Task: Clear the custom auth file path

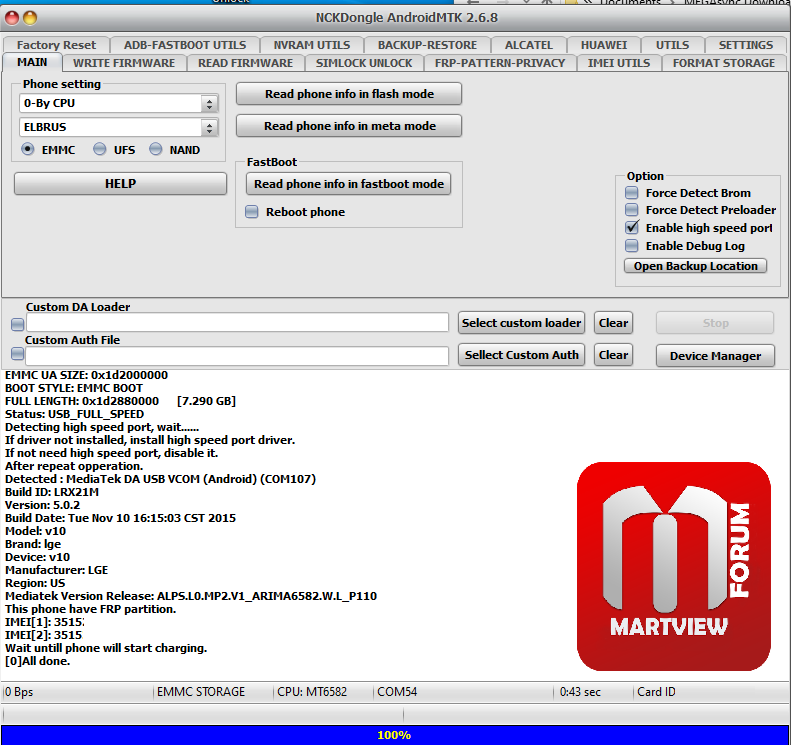Action: (613, 355)
